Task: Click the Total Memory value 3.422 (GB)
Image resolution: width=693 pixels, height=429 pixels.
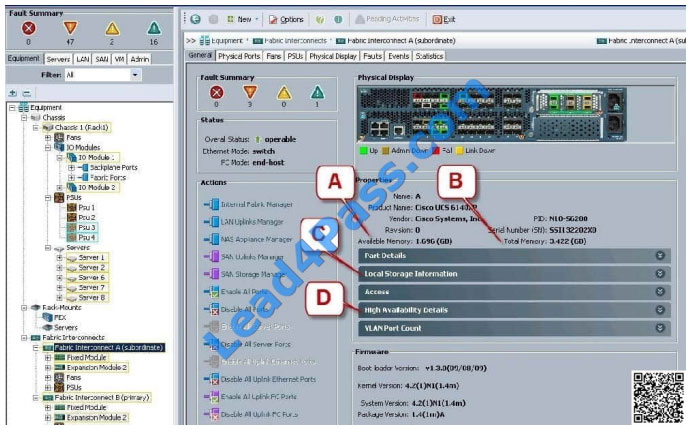Action: (x=568, y=242)
